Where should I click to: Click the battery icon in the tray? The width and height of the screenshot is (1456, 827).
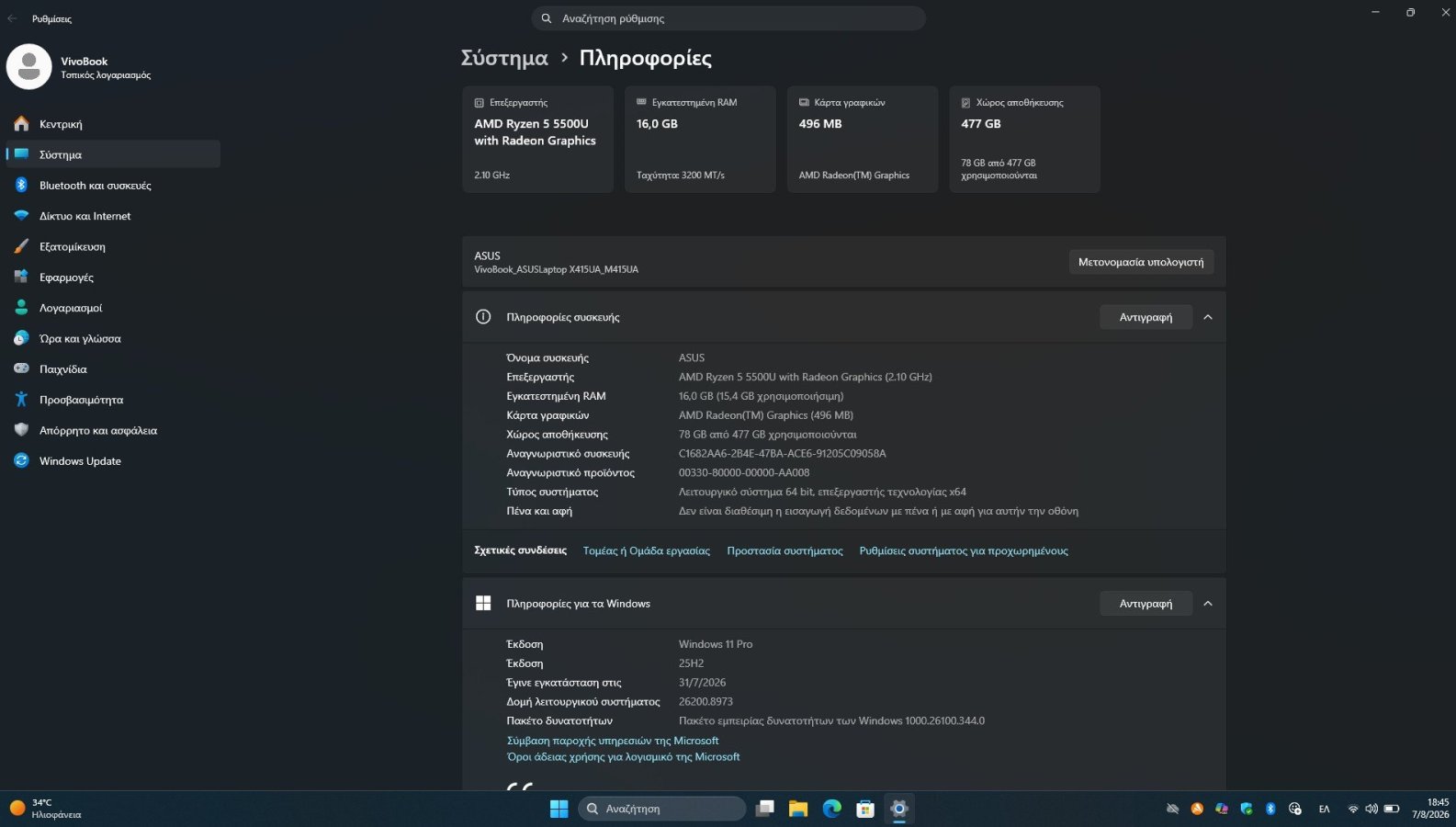[x=1392, y=809]
